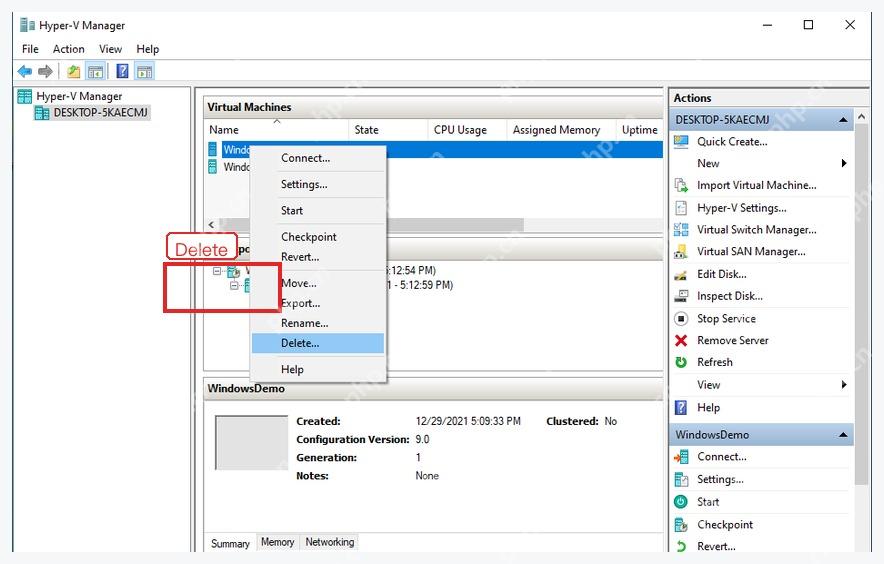
Task: Switch to the Summary tab
Action: pos(230,543)
